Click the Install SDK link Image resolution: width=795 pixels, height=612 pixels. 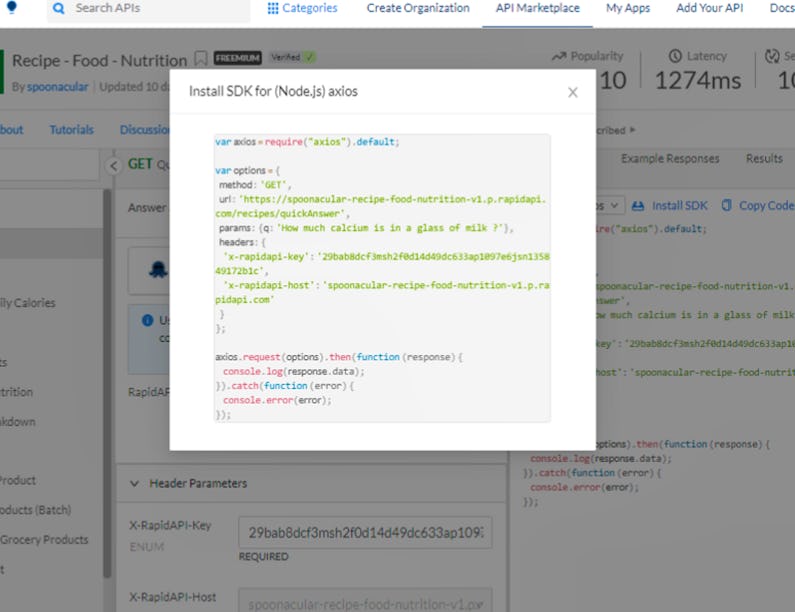point(679,205)
